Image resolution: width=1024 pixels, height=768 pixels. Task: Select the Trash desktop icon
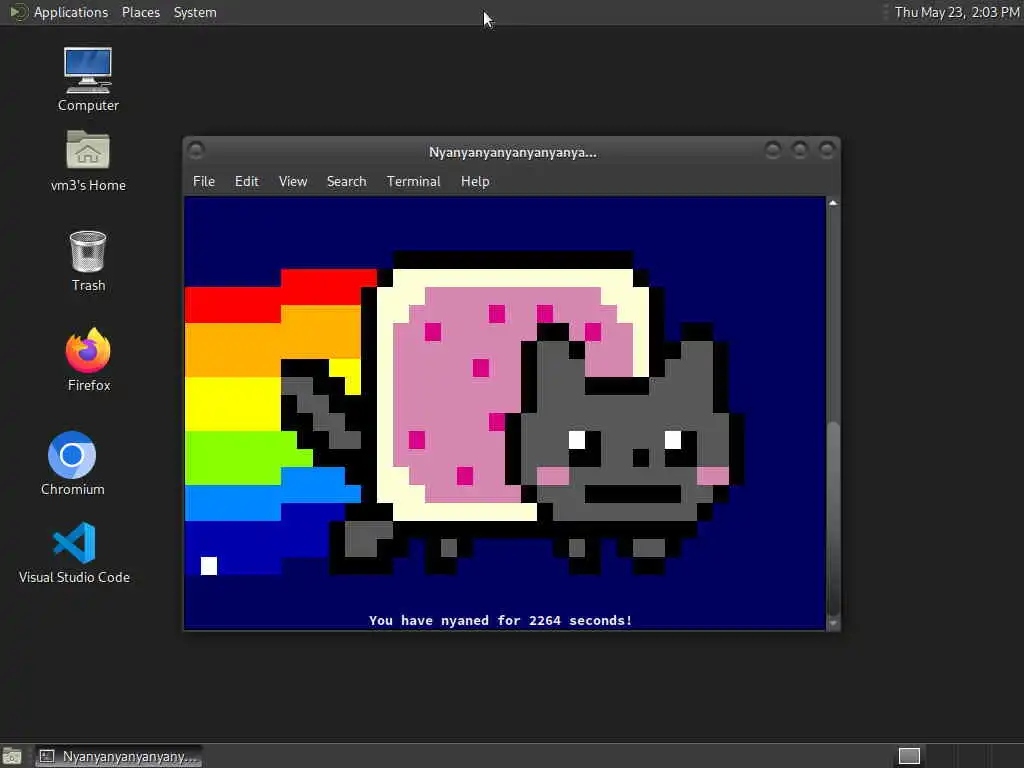[88, 261]
